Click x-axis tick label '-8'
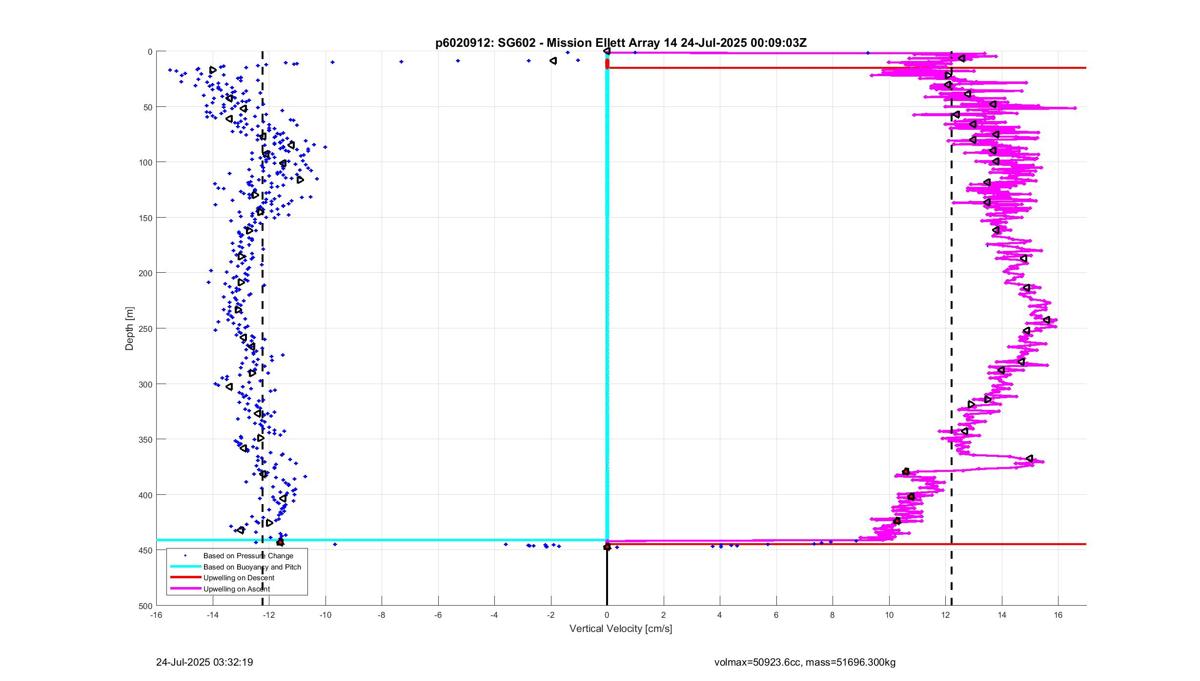1200x681 pixels. click(382, 615)
